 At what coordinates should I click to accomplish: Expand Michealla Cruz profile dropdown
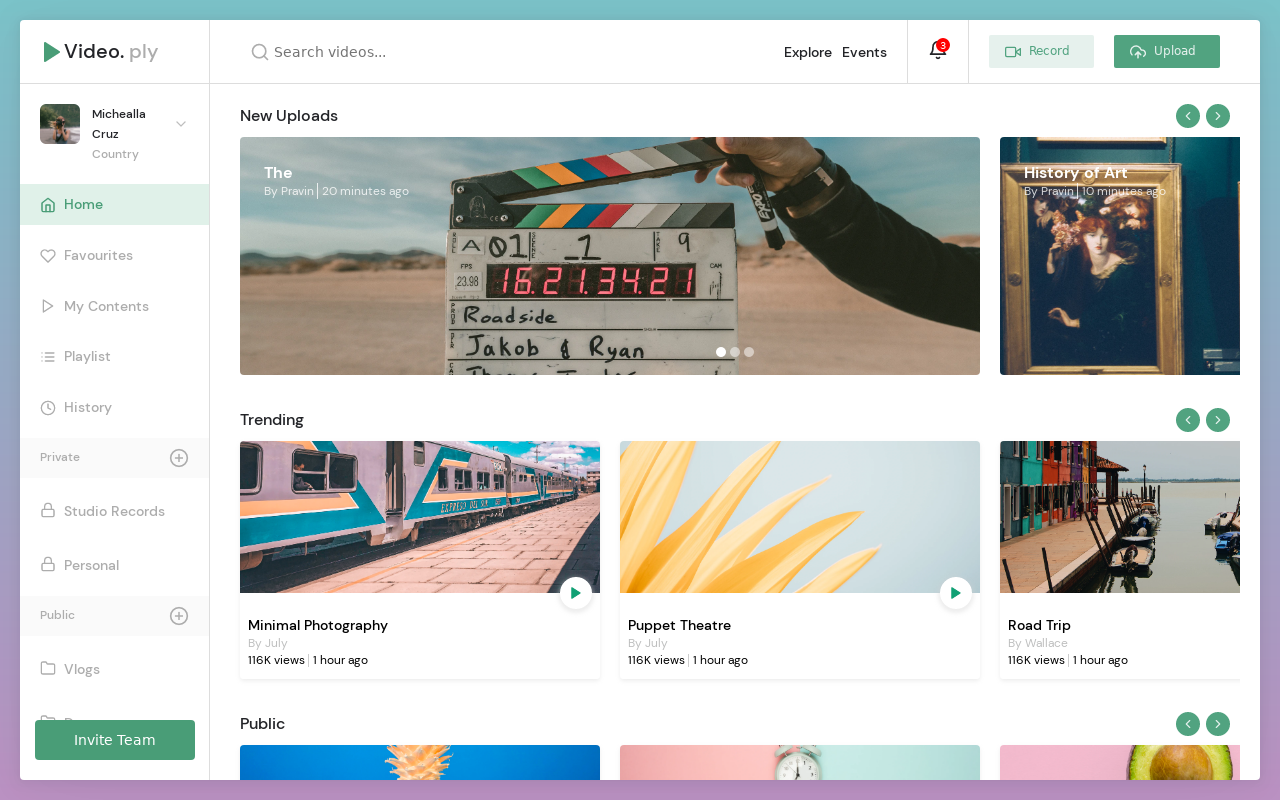point(181,124)
